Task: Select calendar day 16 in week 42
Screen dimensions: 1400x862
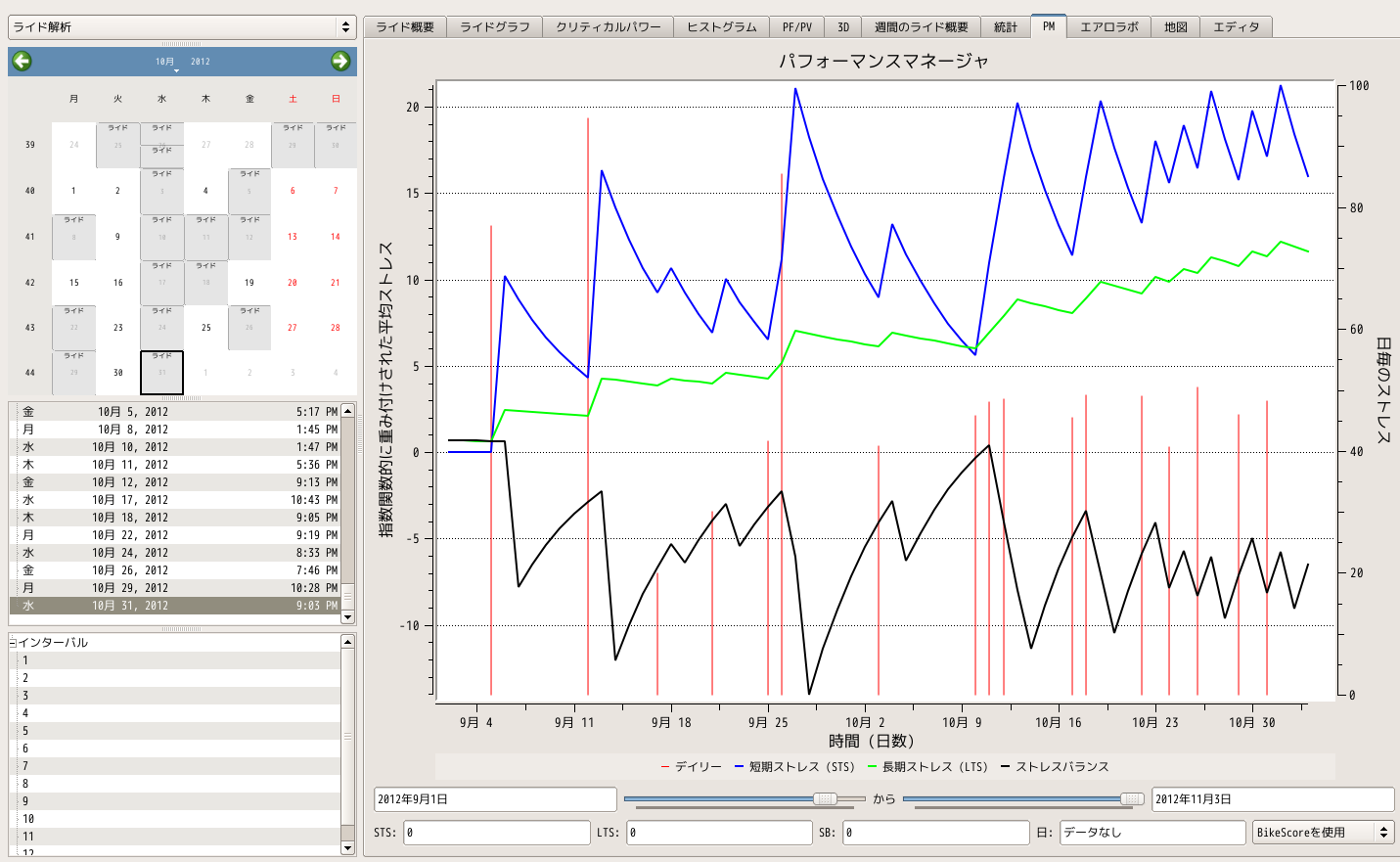Action: click(118, 283)
